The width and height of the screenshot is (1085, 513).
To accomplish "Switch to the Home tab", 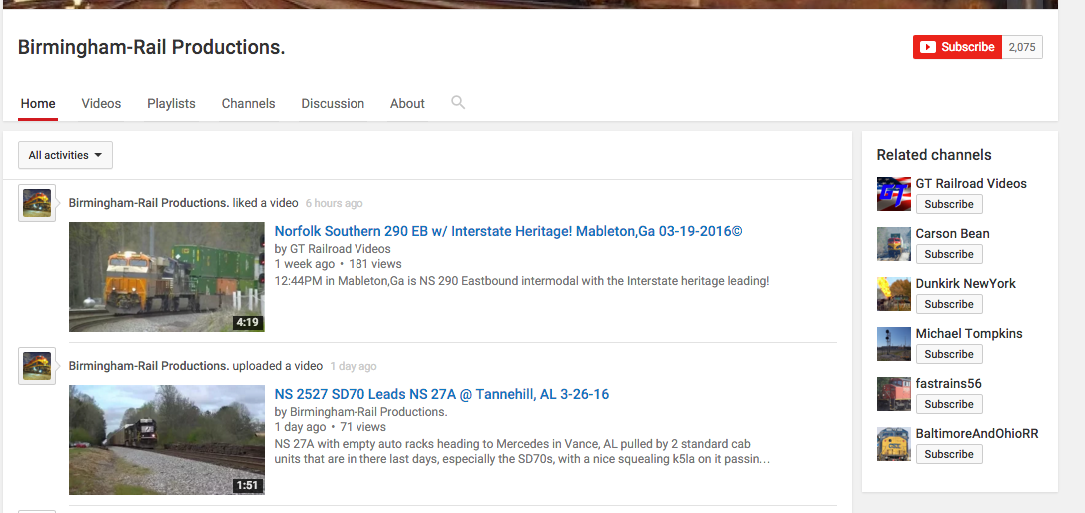I will pyautogui.click(x=38, y=104).
